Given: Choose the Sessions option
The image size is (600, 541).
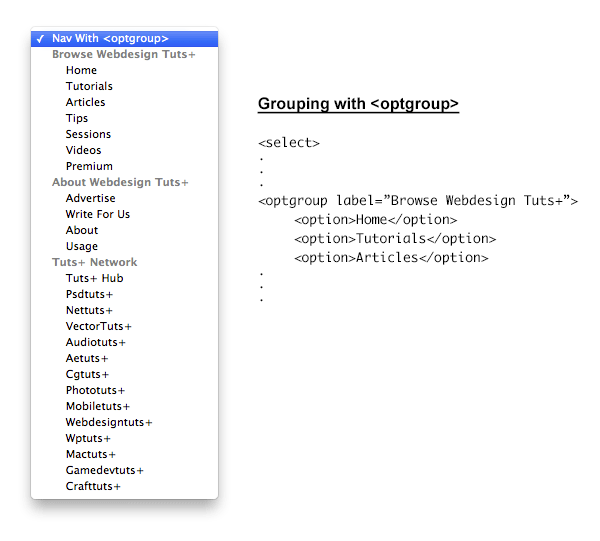Looking at the screenshot, I should [x=124, y=134].
